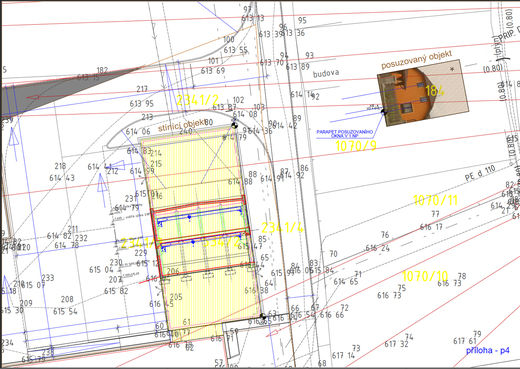Click the survey point marker at the yellow roof's bottom-right corner
Image resolution: width=520 pixels, height=369 pixels.
click(263, 316)
